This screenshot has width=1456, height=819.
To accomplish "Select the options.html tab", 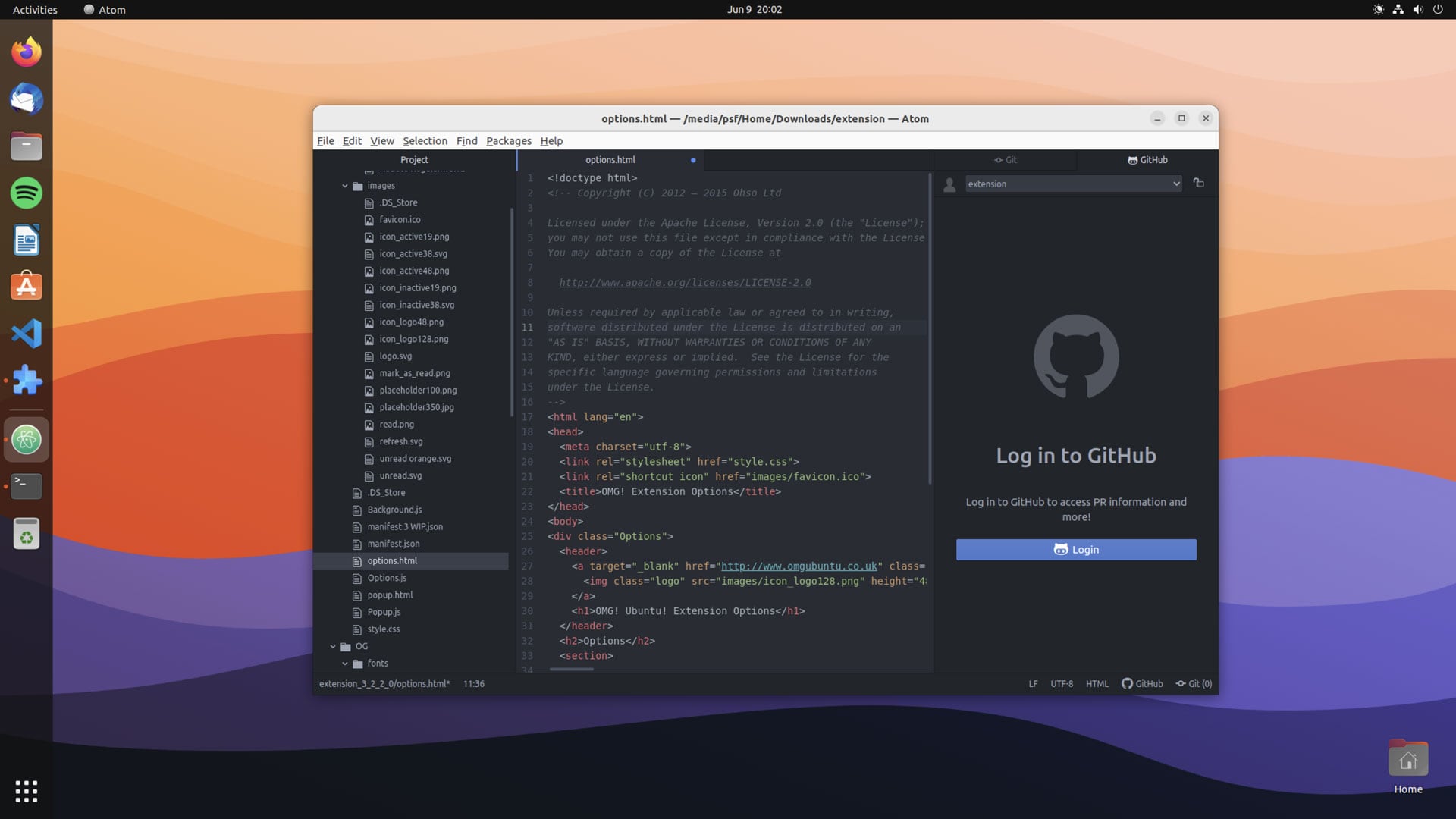I will 609,160.
